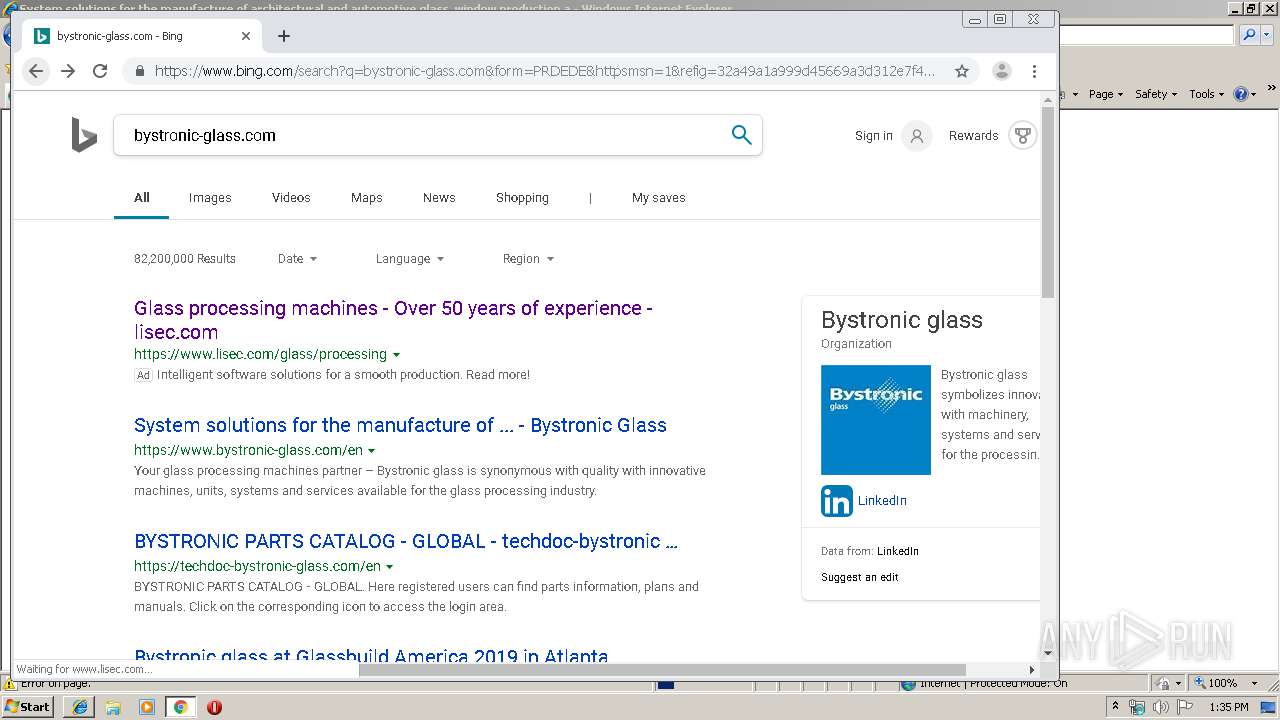Expand the Region filter dropdown
The image size is (1280, 720).
pyautogui.click(x=528, y=258)
